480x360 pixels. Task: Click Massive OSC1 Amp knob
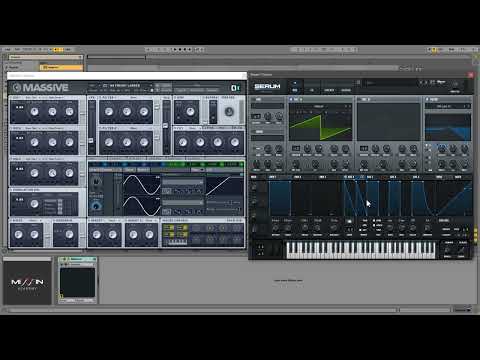pyautogui.click(x=69, y=111)
